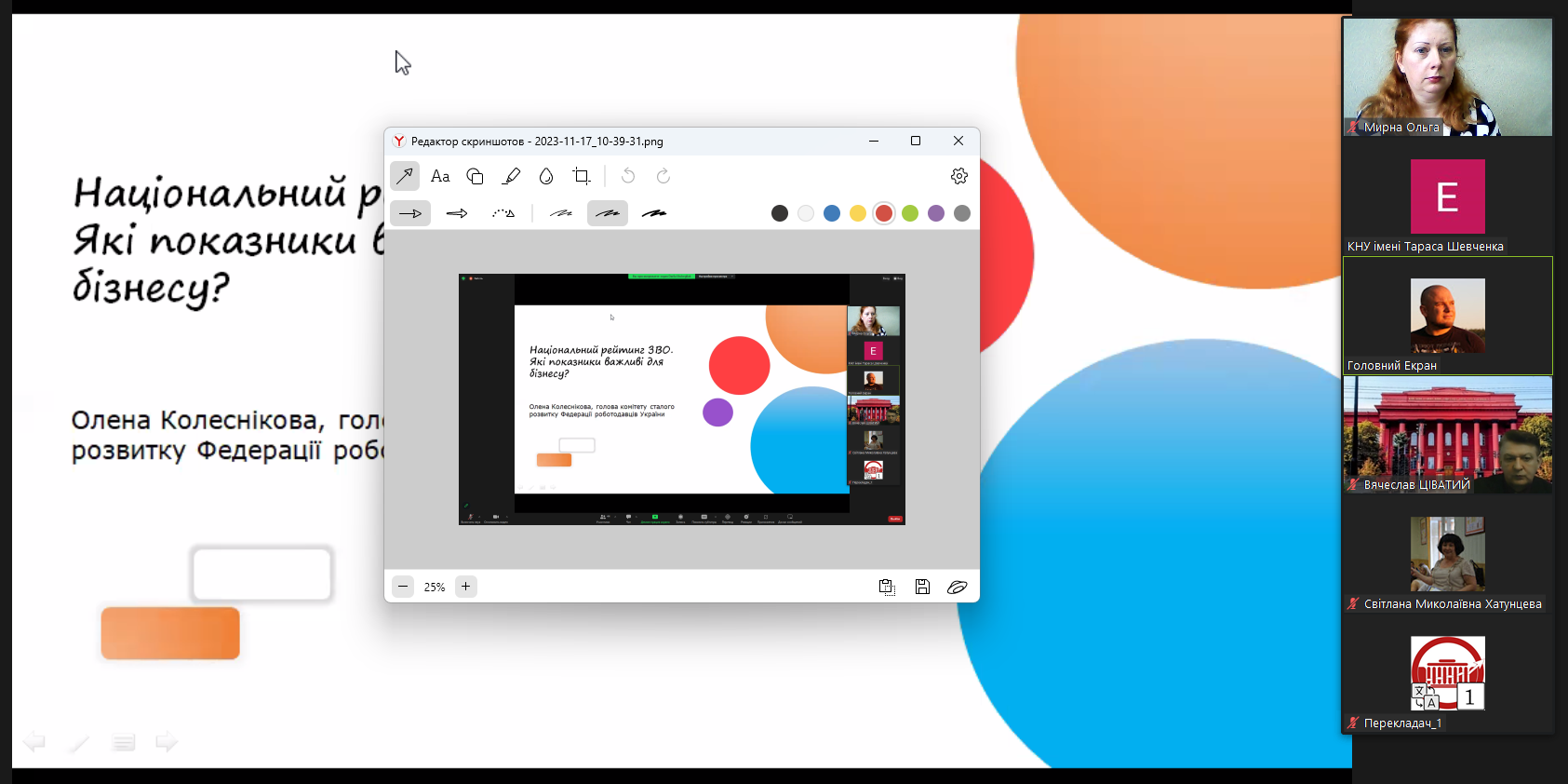Select Вячеслав ЦІВАТИЙ participant video tile
The height and width of the screenshot is (784, 1568).
[x=1448, y=435]
